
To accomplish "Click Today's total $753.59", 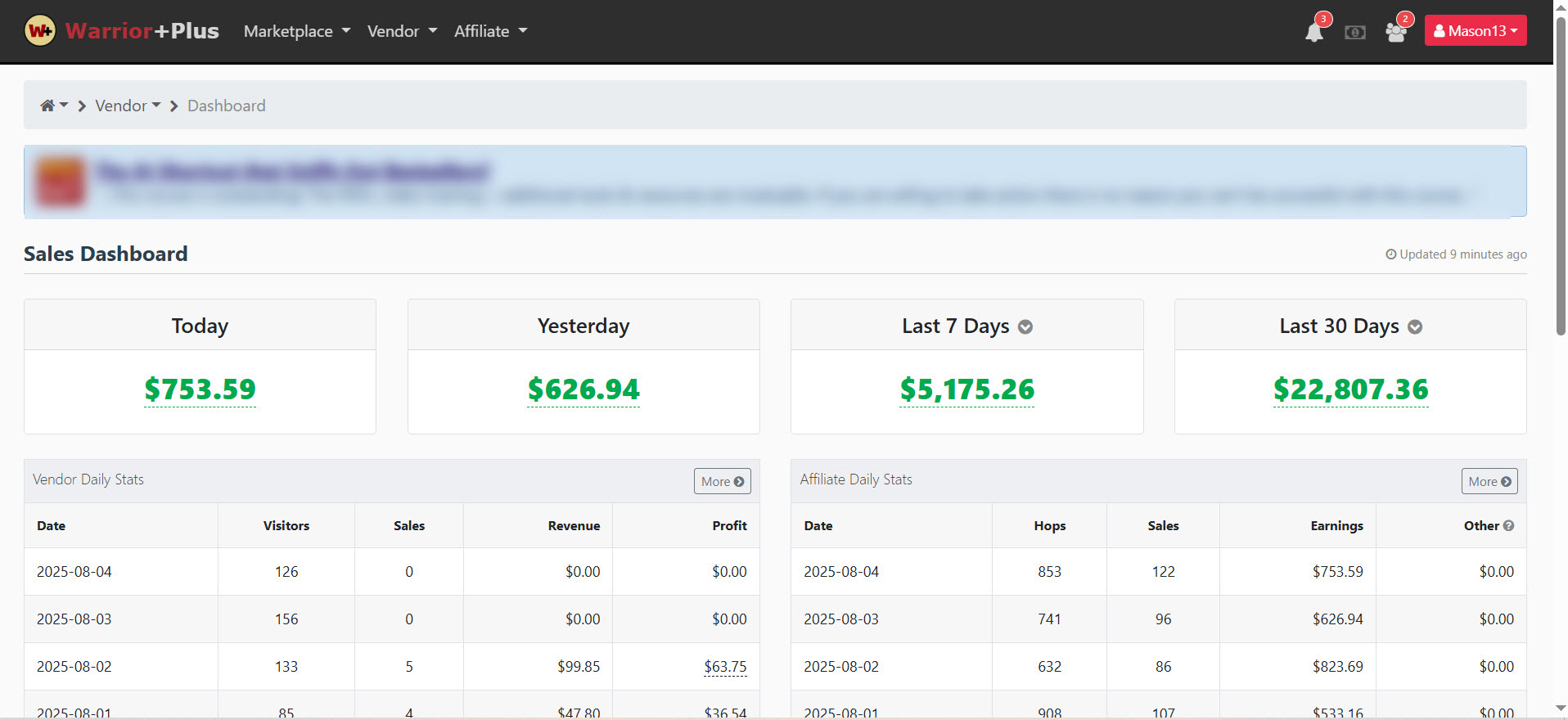I will [x=201, y=389].
